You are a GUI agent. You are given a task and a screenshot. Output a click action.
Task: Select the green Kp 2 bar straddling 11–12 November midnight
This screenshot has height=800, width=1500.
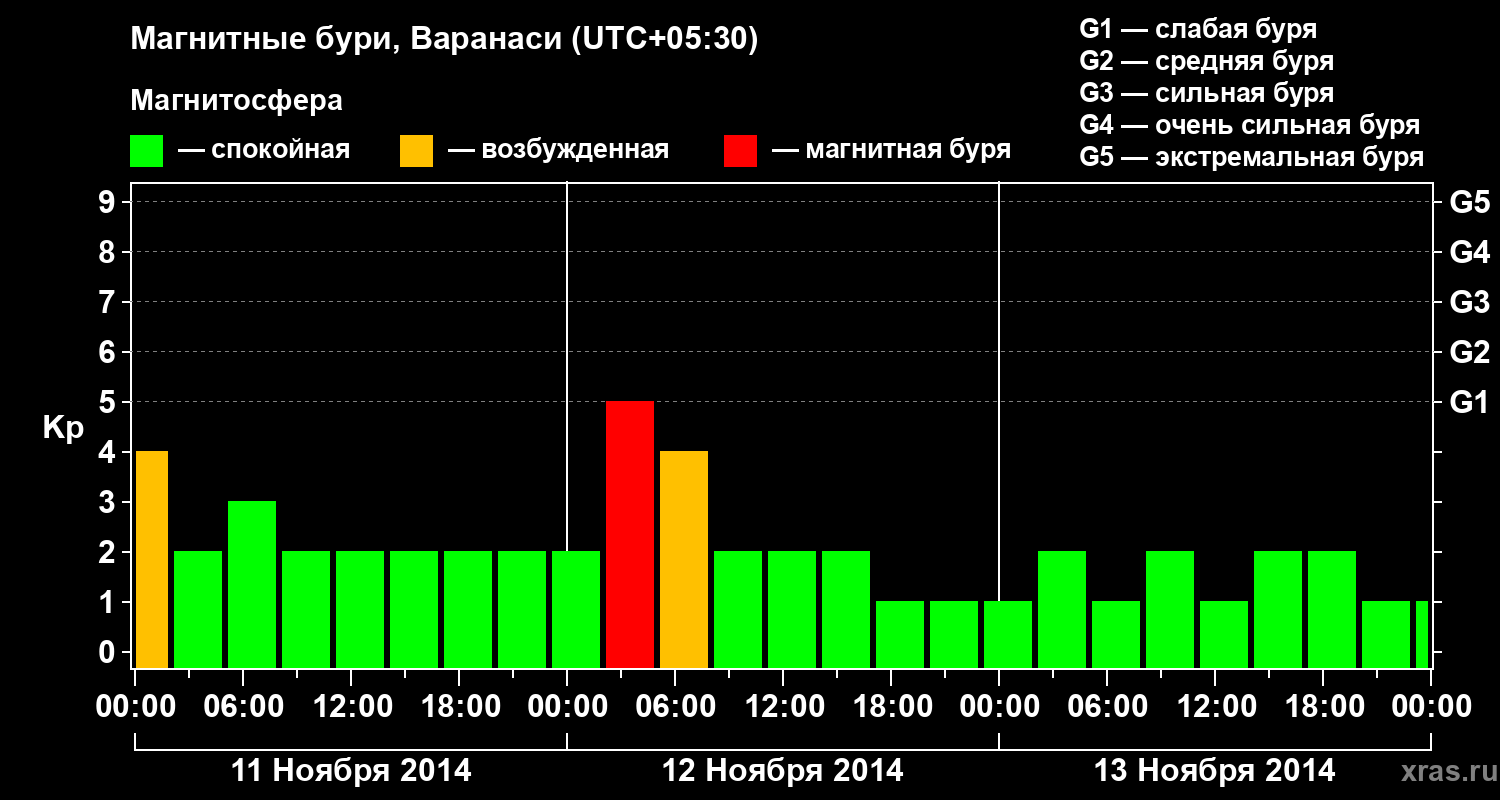click(576, 609)
